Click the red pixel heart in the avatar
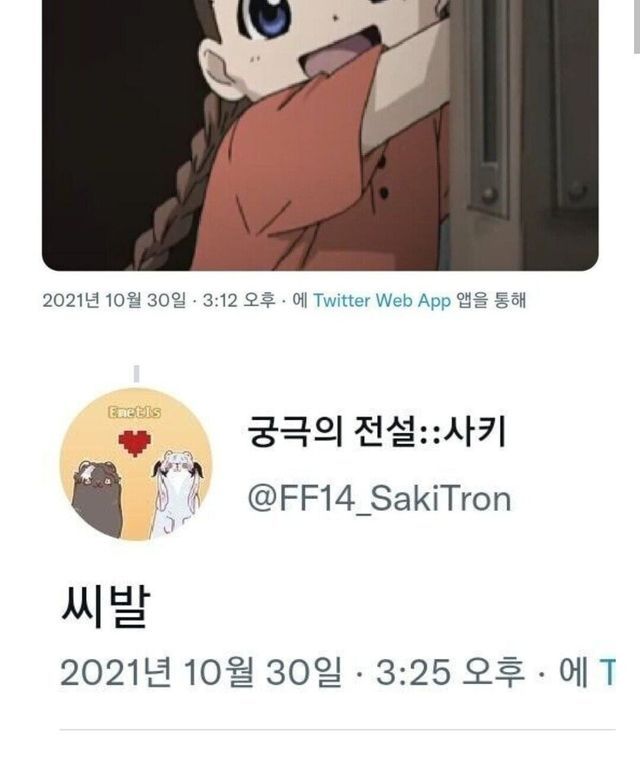The width and height of the screenshot is (640, 760). pos(135,443)
